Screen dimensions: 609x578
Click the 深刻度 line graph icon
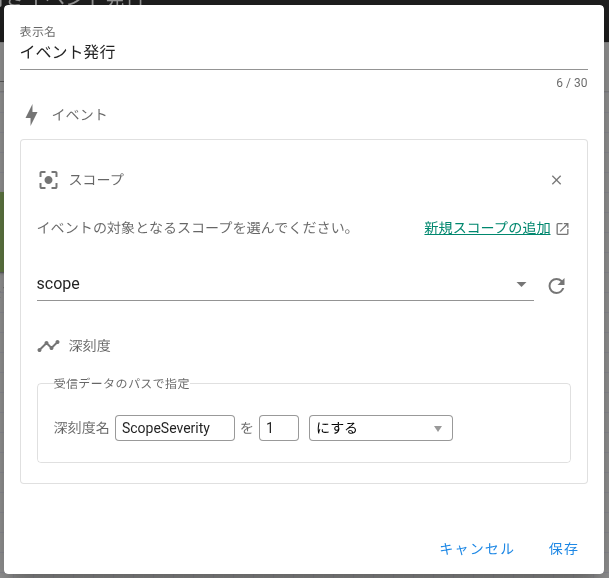[x=48, y=346]
